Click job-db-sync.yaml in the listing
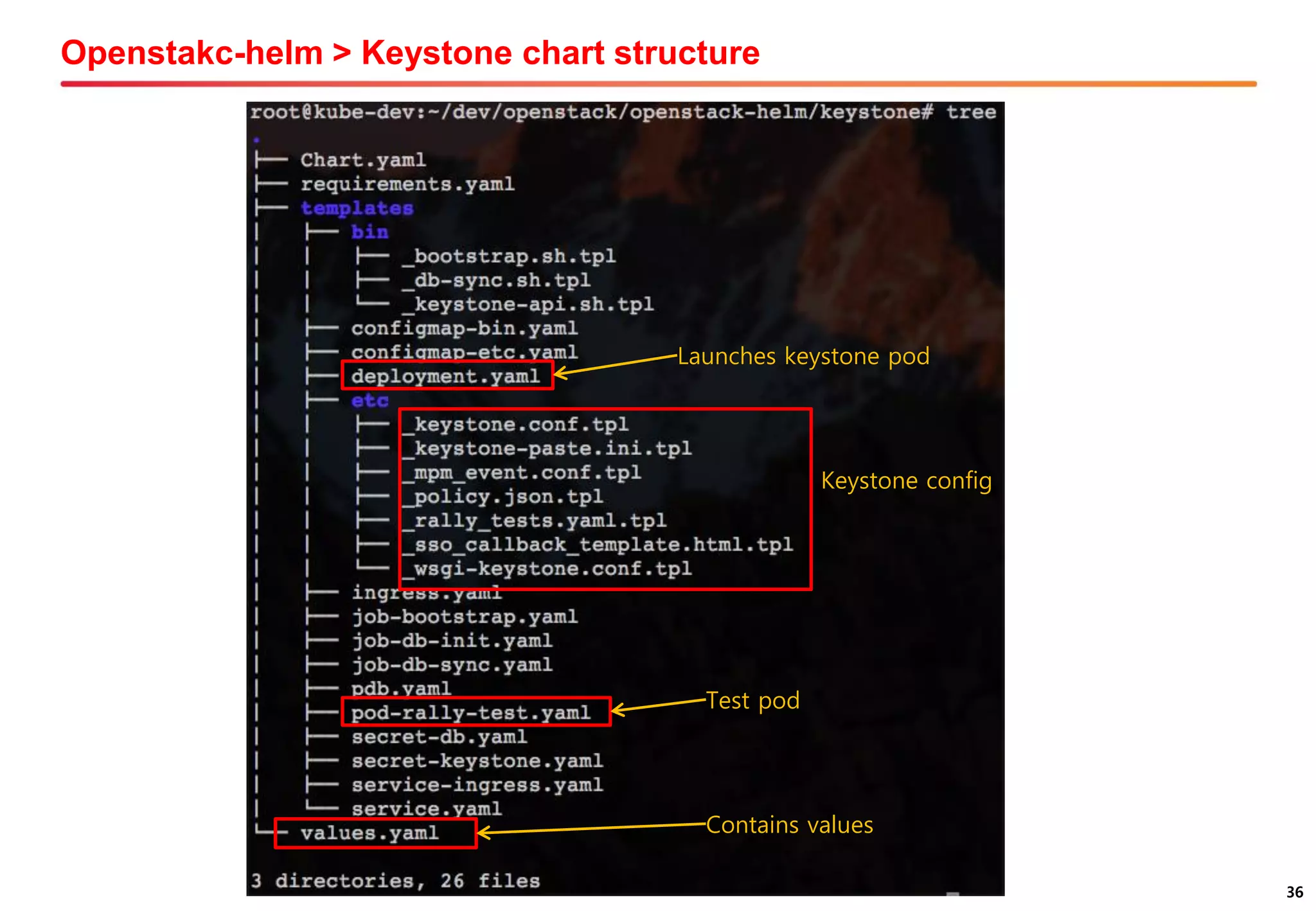 [452, 665]
